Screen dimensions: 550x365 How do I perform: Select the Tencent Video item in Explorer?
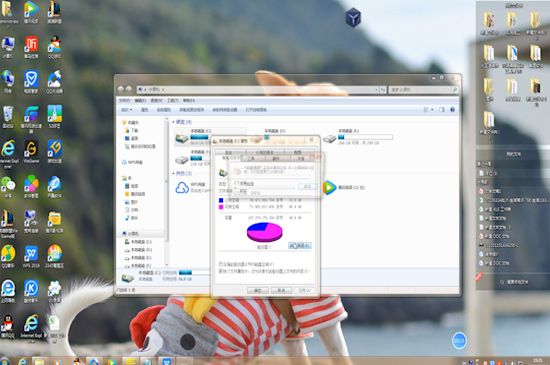tap(344, 188)
